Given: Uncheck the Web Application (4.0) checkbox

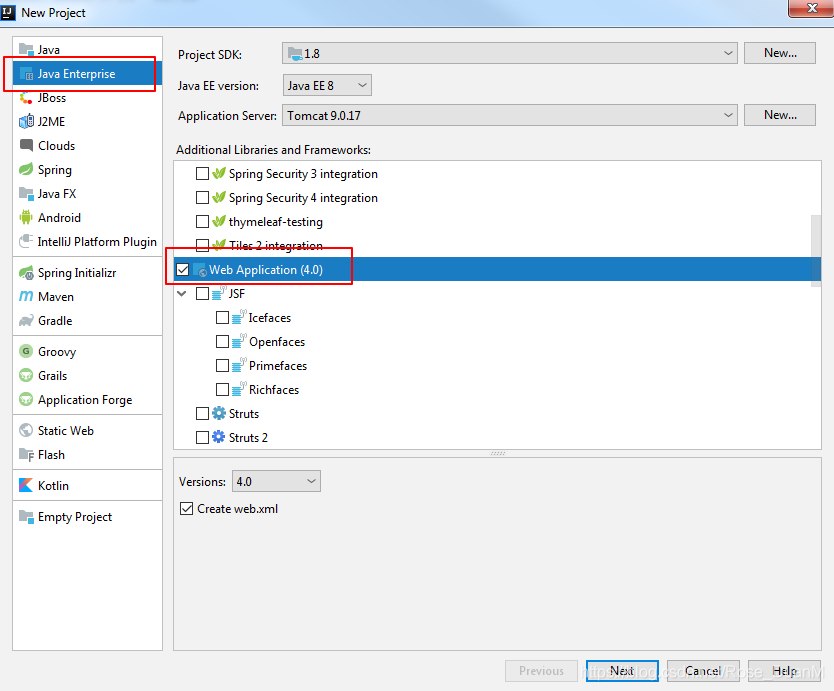Looking at the screenshot, I should pyautogui.click(x=182, y=270).
